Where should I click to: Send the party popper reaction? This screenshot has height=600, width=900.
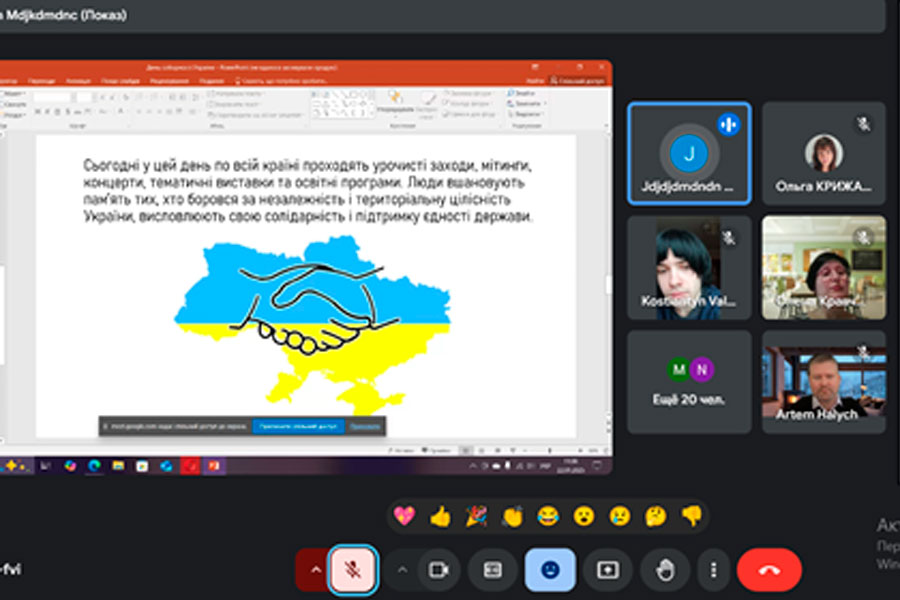pos(476,516)
